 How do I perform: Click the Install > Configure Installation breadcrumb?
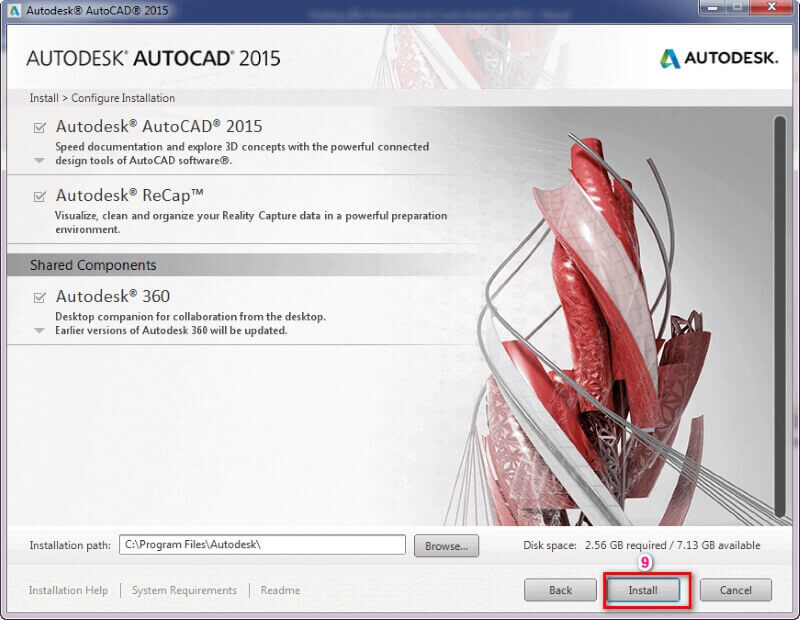(102, 98)
